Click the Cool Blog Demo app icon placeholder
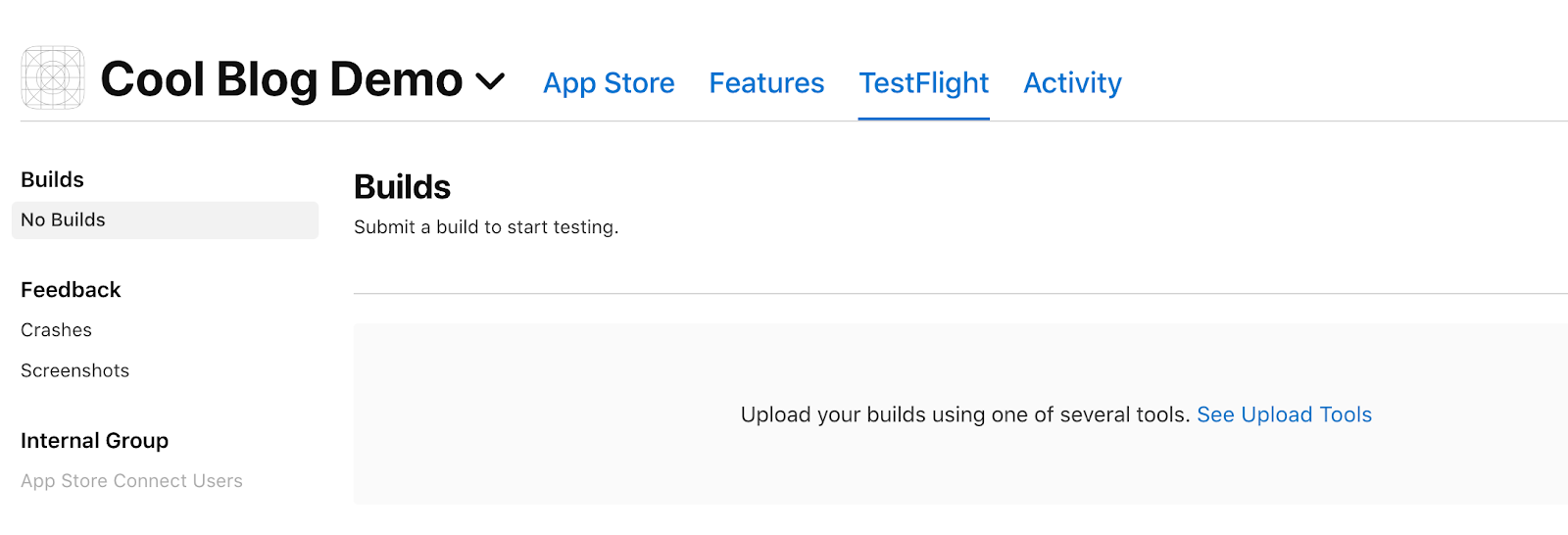1568x535 pixels. pyautogui.click(x=53, y=77)
